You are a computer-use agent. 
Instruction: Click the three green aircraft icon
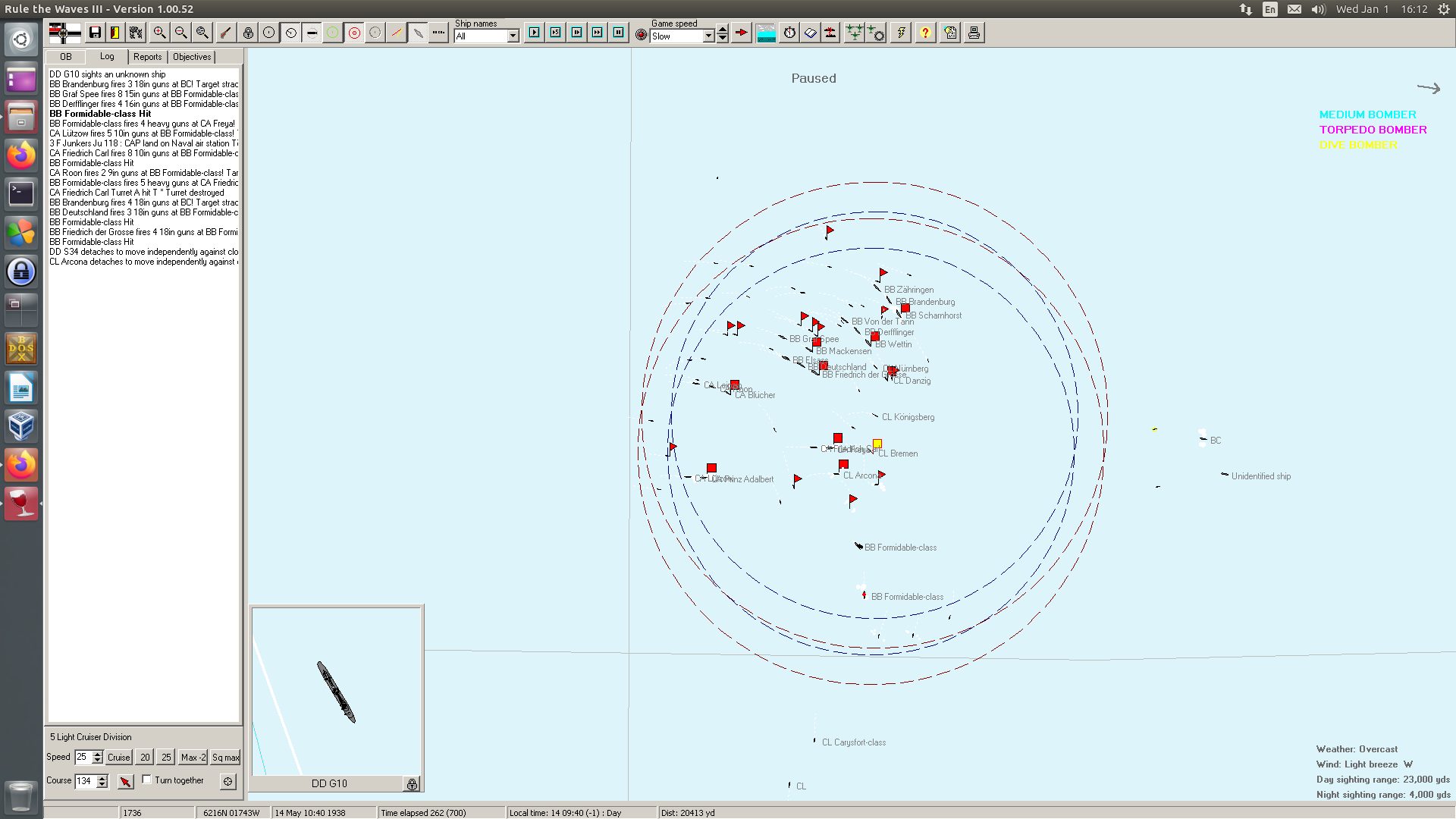coord(854,33)
